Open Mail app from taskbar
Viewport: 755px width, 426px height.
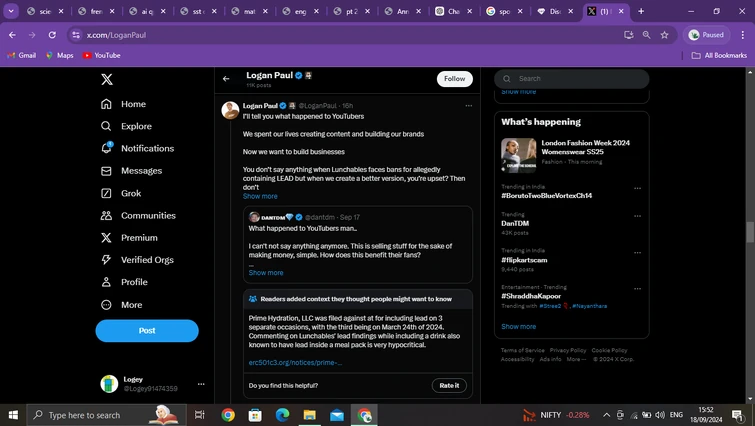pyautogui.click(x=337, y=415)
